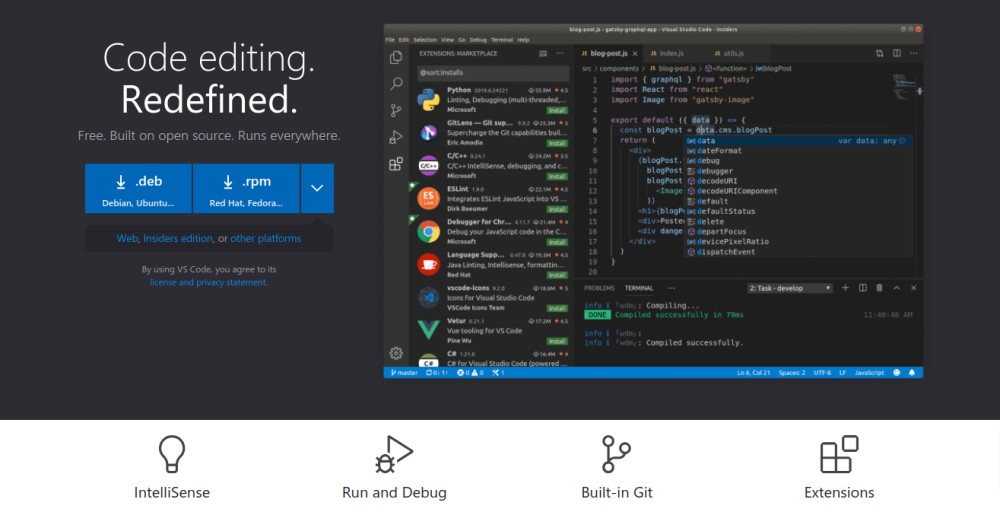
Task: Click the IntelliSense lightbulb icon
Action: click(x=172, y=453)
